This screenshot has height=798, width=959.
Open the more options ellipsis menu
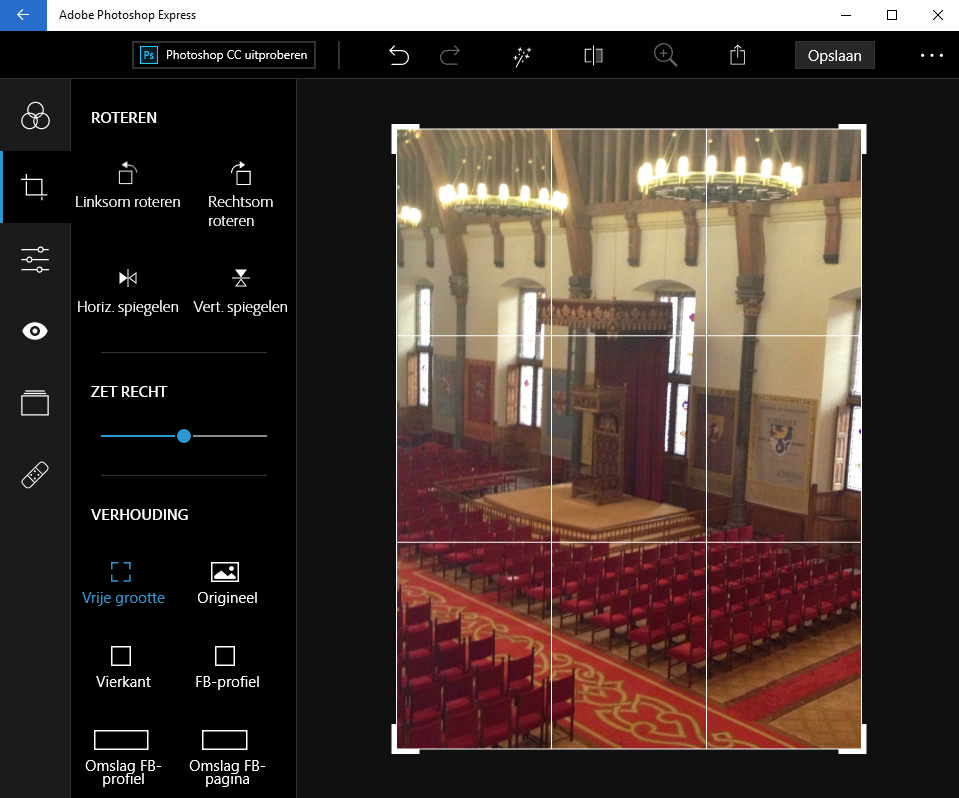pyautogui.click(x=931, y=56)
